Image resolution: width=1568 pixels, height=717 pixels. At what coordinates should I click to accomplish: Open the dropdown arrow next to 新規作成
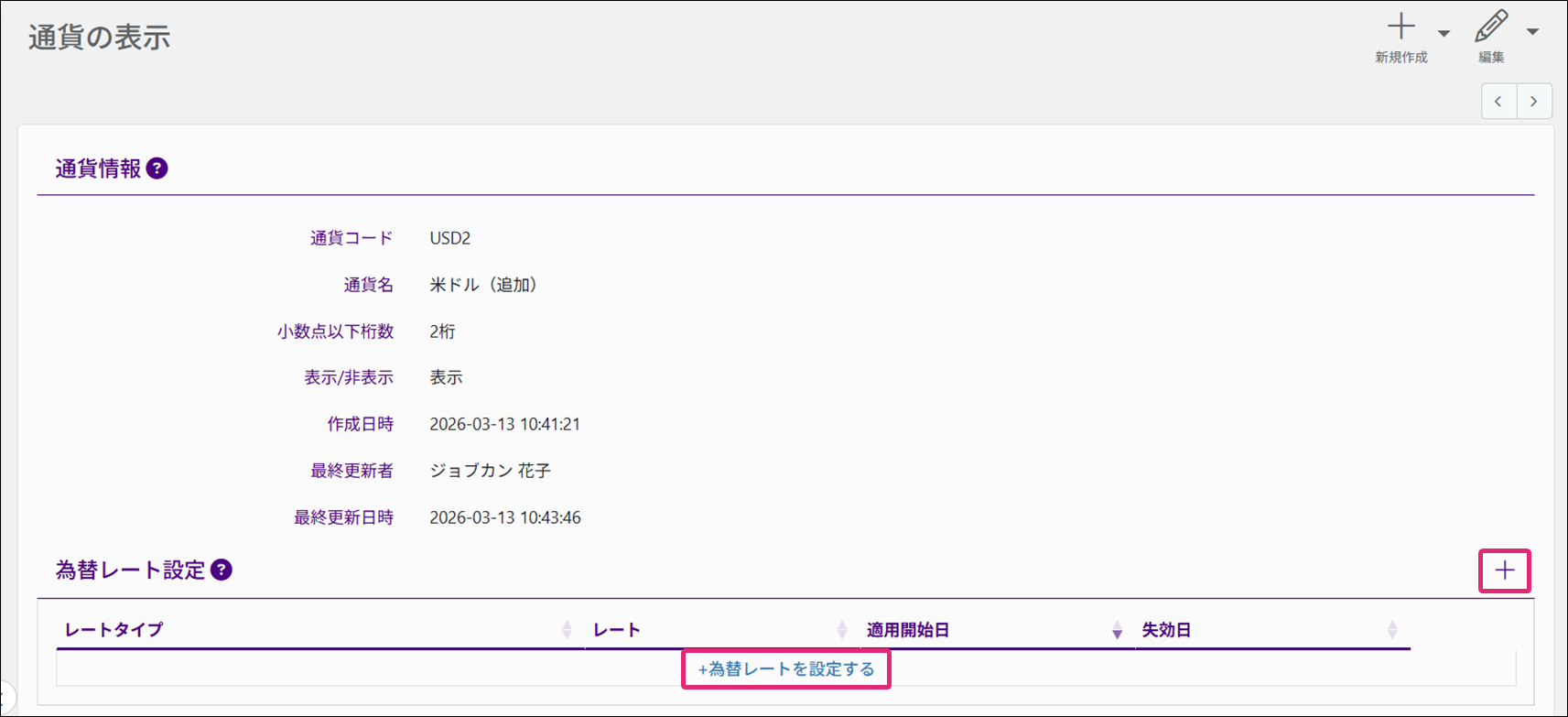(x=1444, y=33)
